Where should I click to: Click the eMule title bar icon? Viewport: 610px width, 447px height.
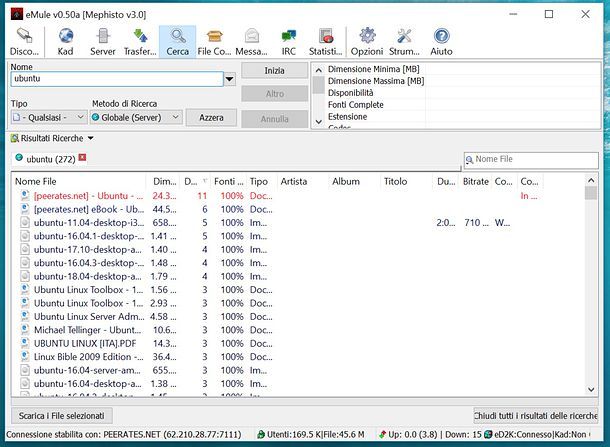(x=16, y=15)
